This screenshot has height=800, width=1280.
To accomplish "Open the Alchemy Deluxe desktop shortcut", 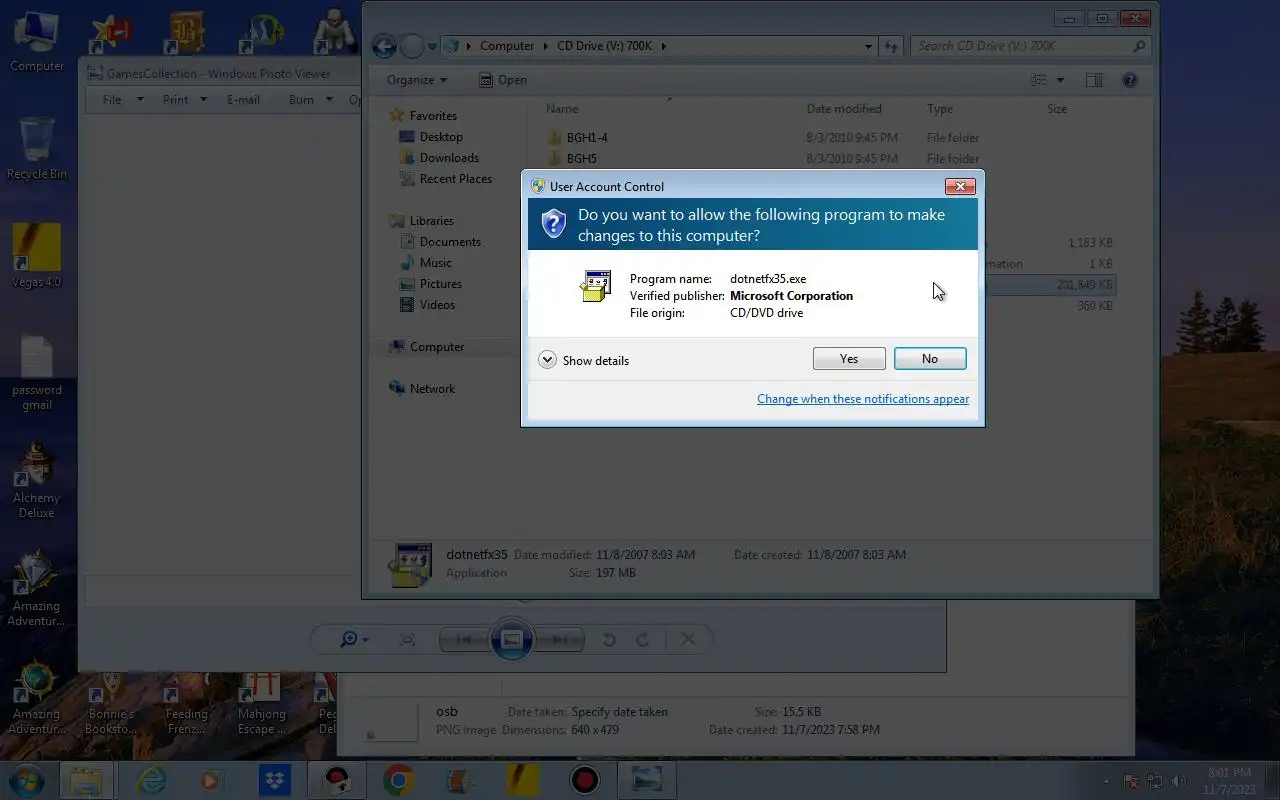I will click(37, 480).
